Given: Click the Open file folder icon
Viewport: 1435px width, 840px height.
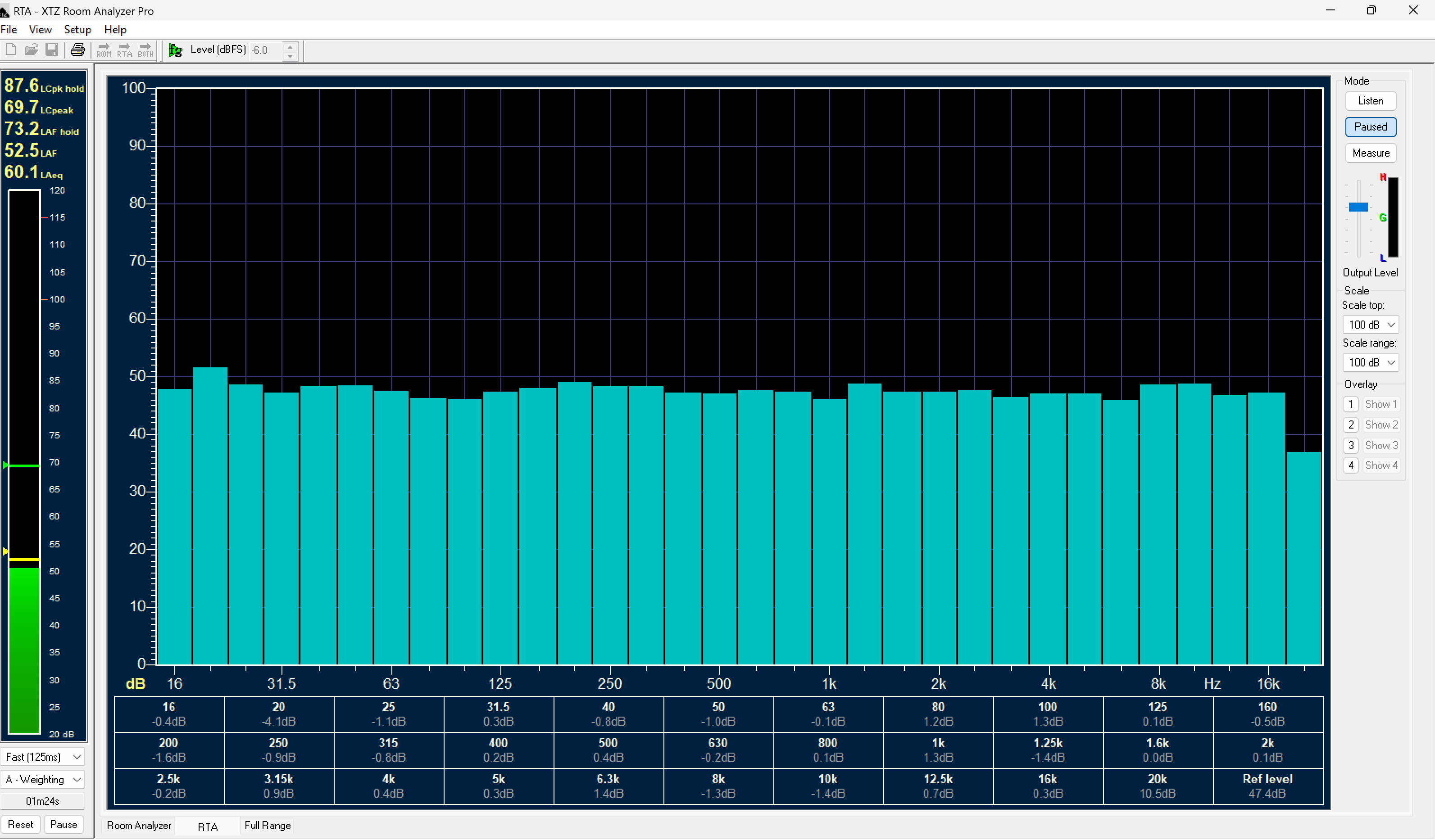Looking at the screenshot, I should [32, 50].
